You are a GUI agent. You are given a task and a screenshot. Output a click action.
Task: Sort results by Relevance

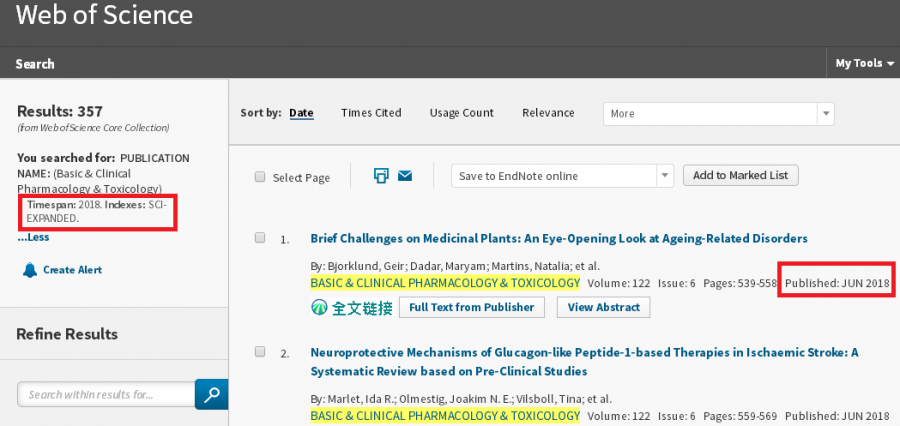(548, 113)
